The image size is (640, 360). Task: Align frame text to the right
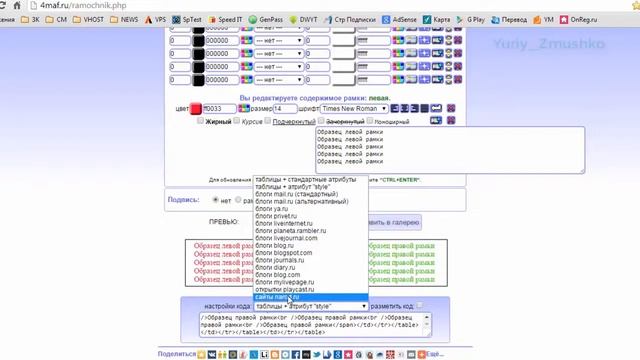point(414,108)
